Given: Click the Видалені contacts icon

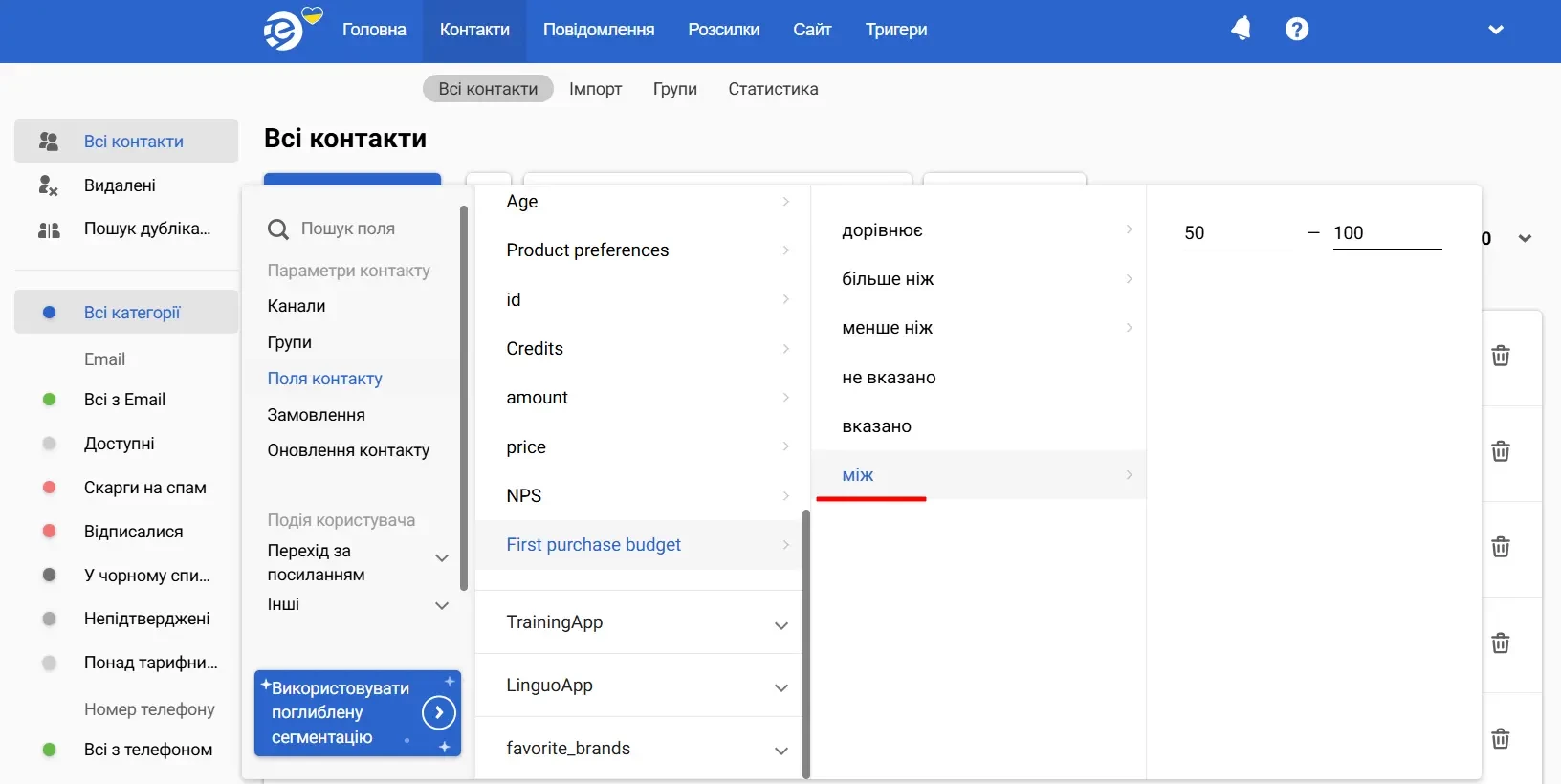Looking at the screenshot, I should coord(49,185).
